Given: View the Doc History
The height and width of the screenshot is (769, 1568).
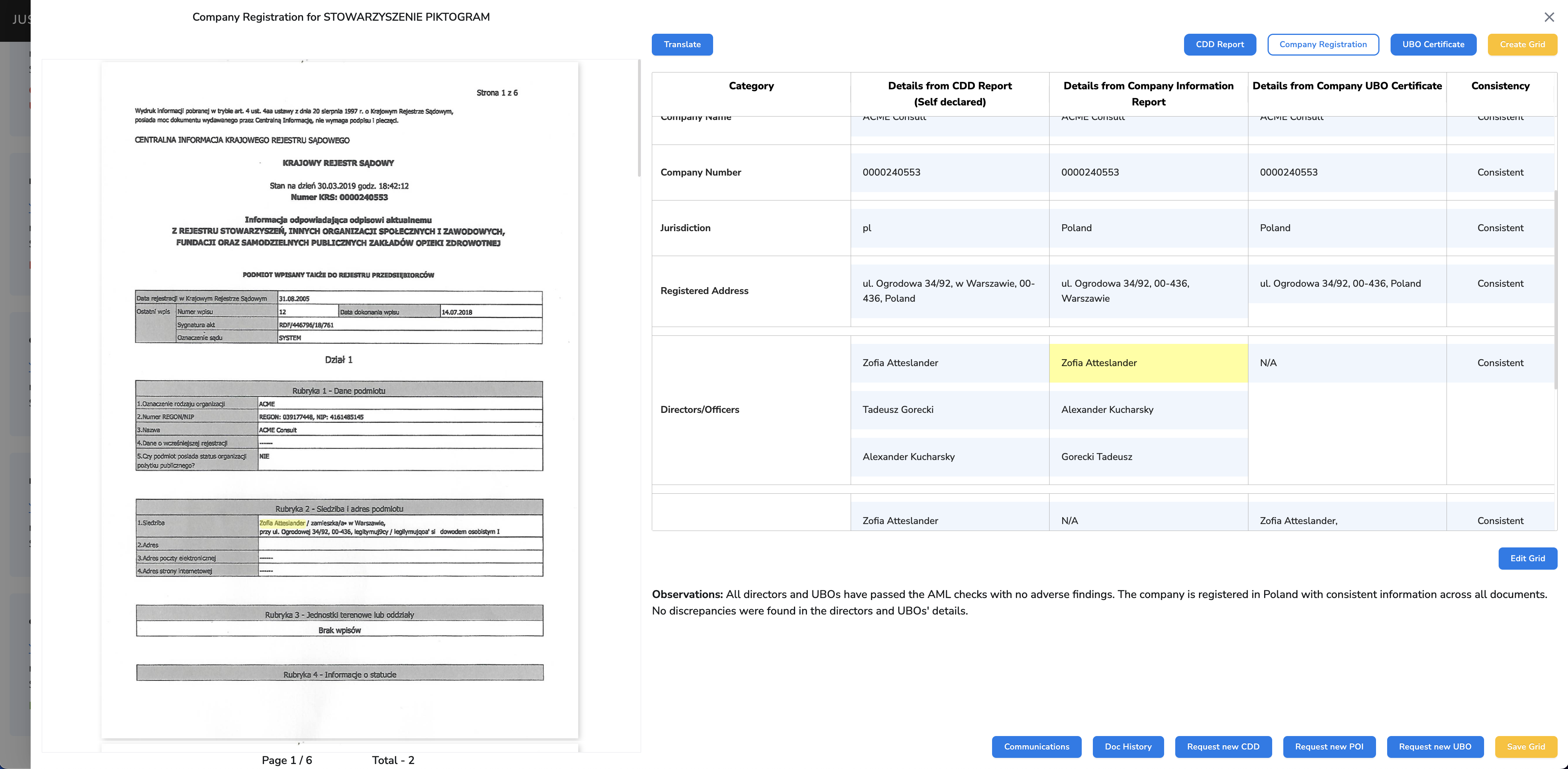Looking at the screenshot, I should tap(1128, 746).
